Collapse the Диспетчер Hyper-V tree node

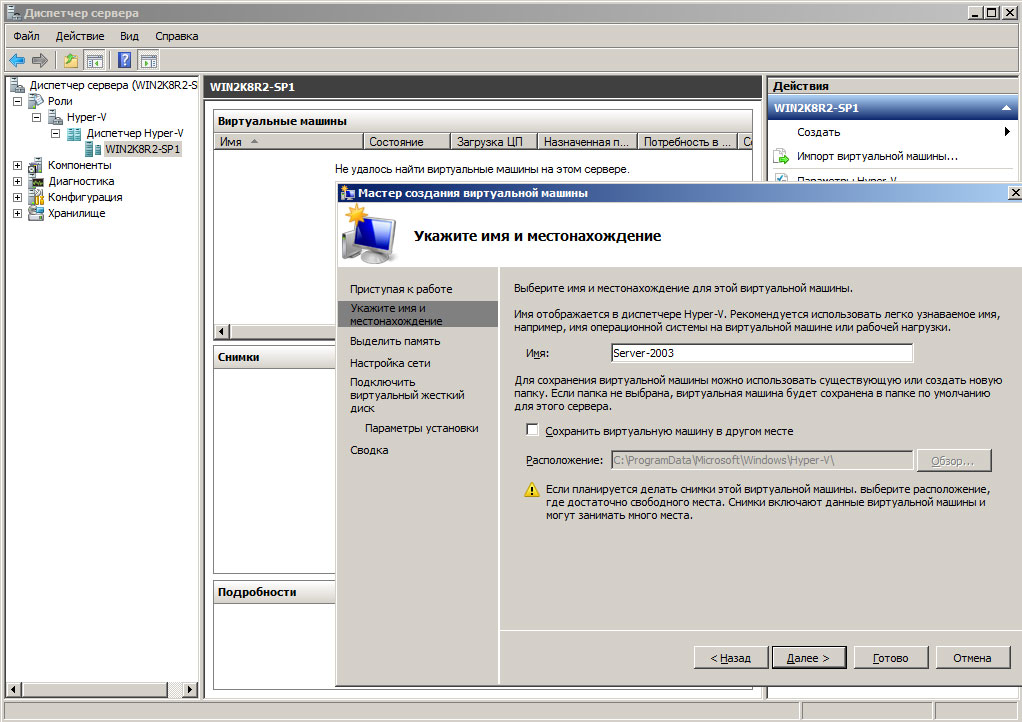point(56,134)
